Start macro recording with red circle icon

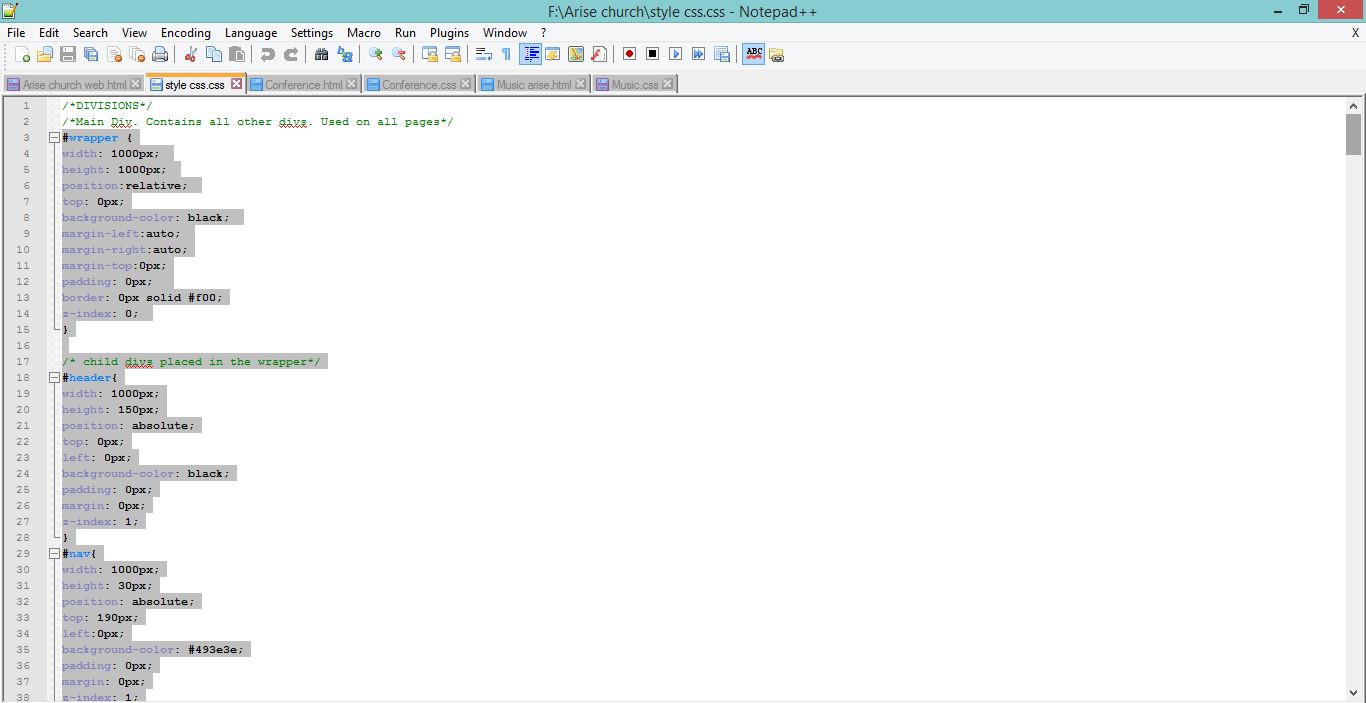(629, 54)
